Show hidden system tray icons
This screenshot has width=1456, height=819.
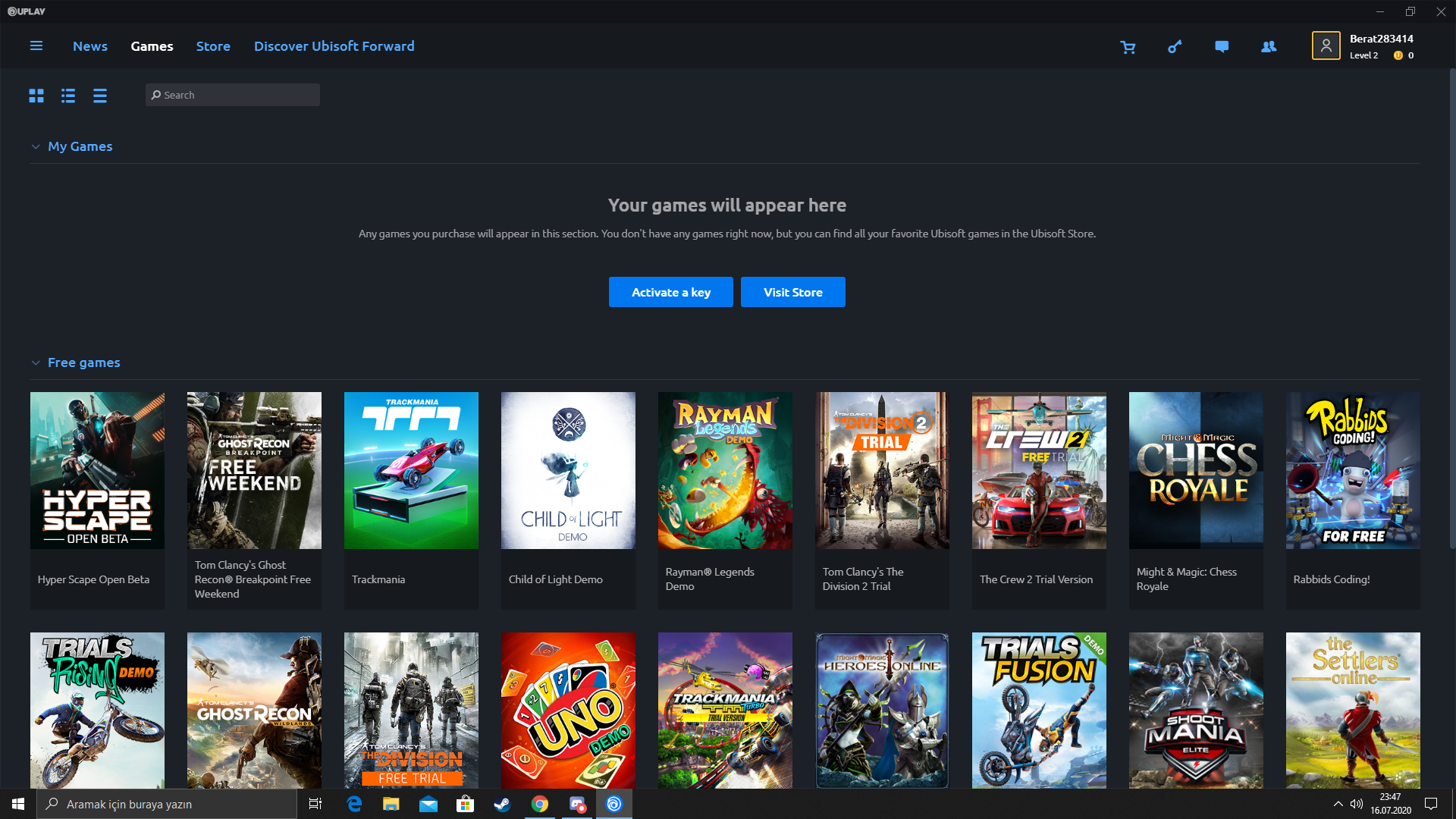click(x=1338, y=804)
